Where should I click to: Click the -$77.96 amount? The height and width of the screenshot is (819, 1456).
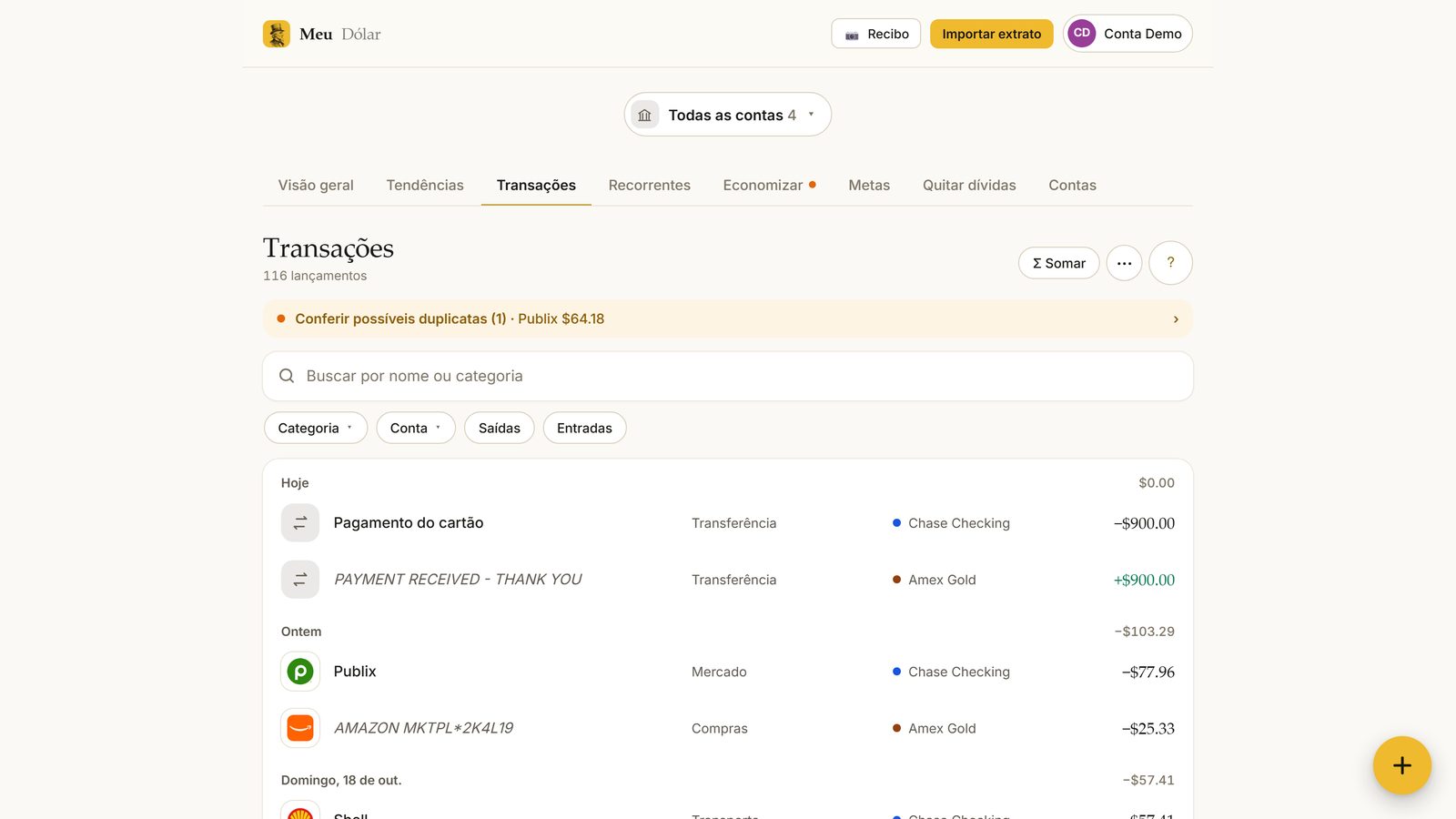pyautogui.click(x=1148, y=672)
